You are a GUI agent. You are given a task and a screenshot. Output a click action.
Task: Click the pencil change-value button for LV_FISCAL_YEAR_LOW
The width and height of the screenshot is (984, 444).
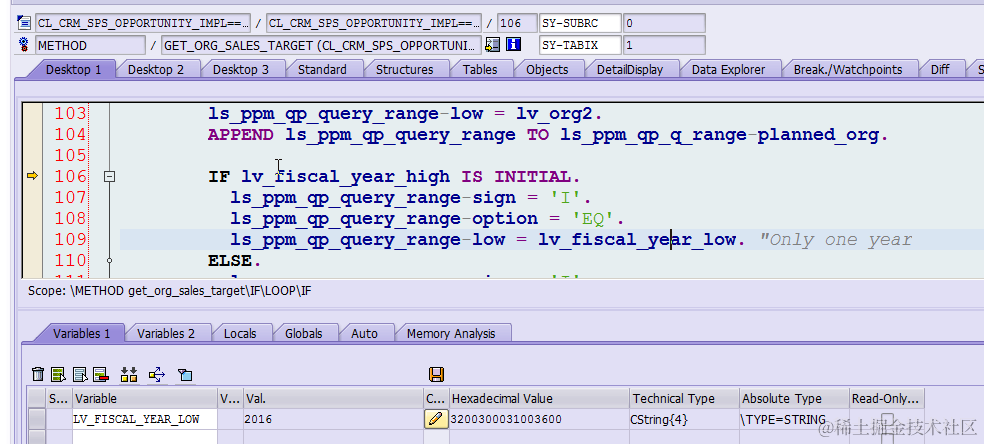tap(436, 419)
